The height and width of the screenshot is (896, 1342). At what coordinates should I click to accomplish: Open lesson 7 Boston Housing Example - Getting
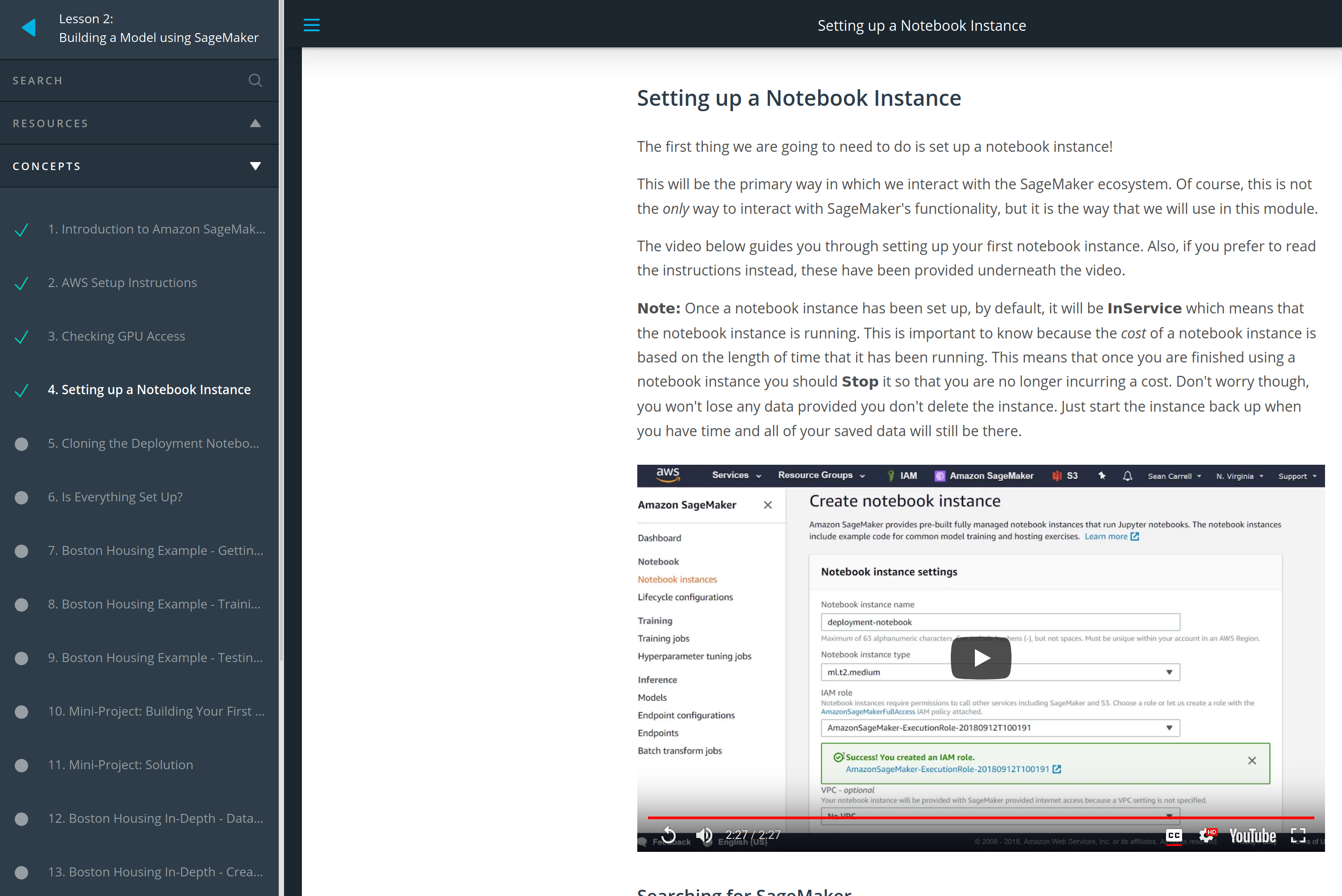(155, 551)
